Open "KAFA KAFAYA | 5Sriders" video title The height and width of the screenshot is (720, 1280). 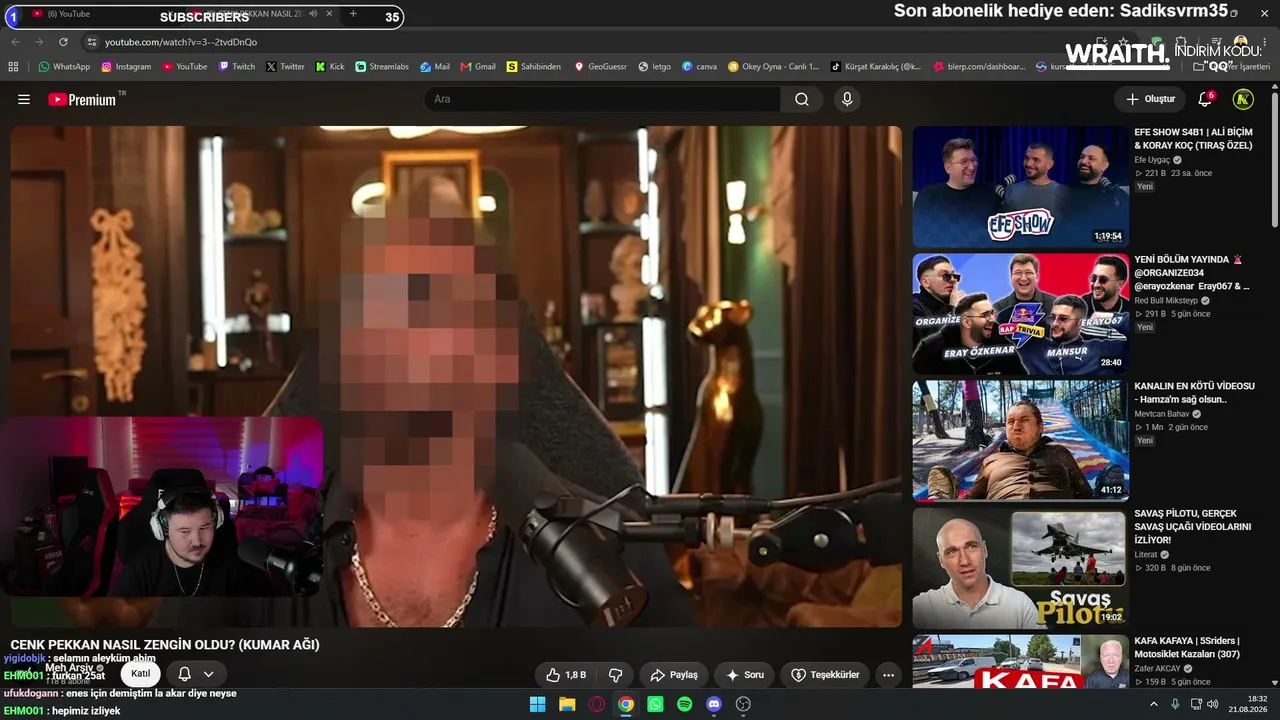coord(1187,648)
